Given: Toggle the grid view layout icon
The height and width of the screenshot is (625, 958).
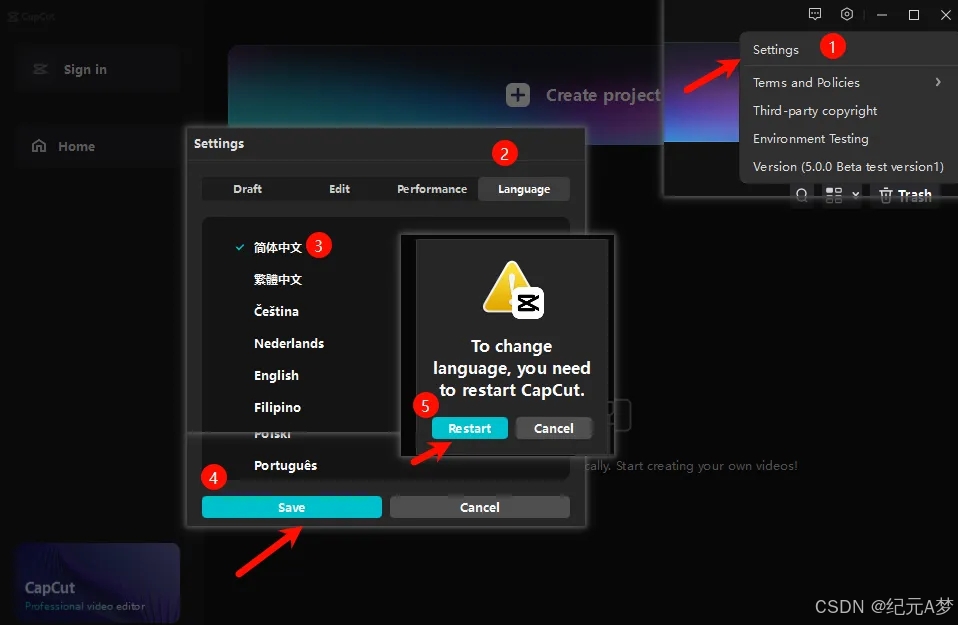Looking at the screenshot, I should pos(833,195).
